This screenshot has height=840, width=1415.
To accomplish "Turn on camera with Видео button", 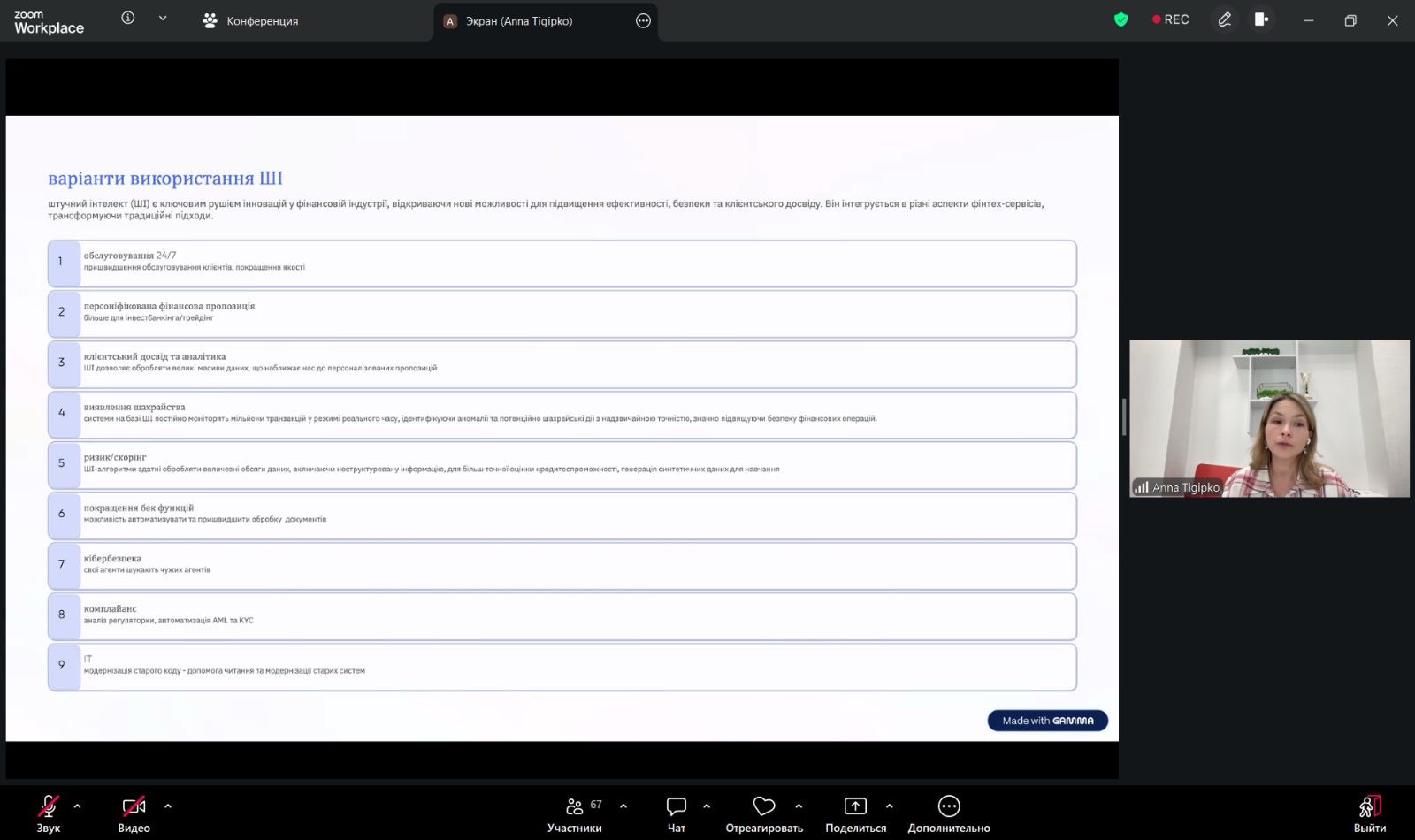I will [x=134, y=813].
